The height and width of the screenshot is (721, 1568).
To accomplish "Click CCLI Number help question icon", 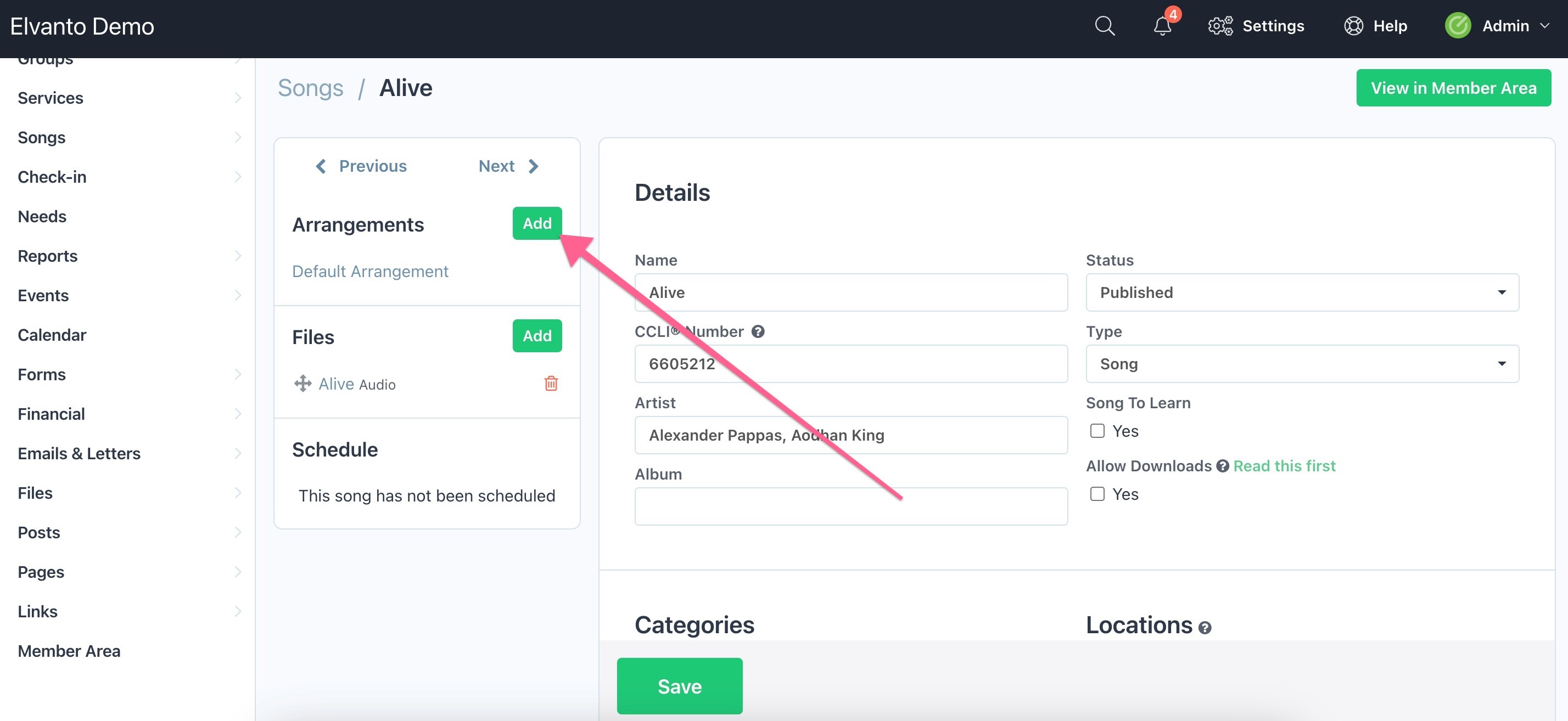I will coord(758,331).
